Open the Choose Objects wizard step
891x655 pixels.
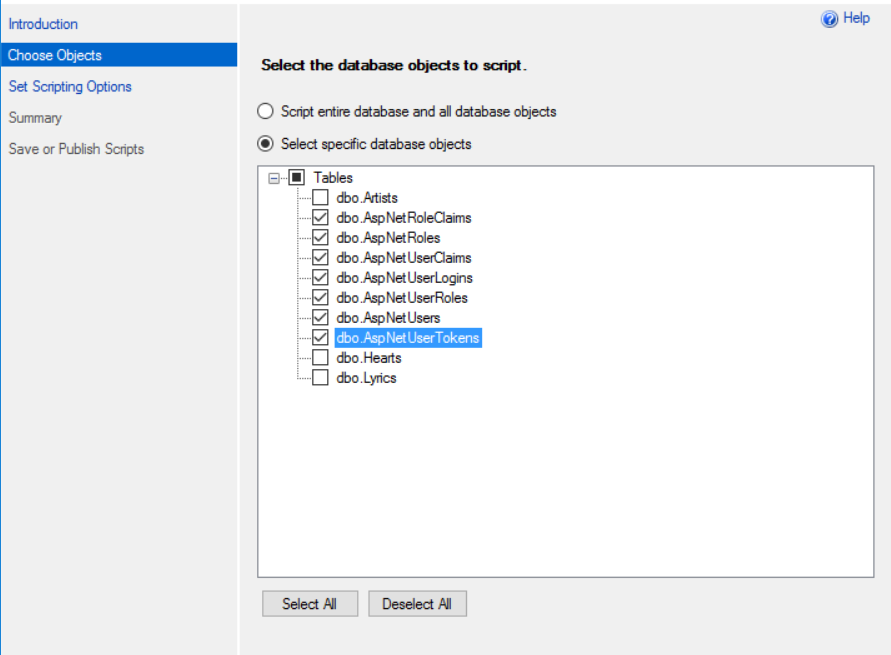point(55,55)
